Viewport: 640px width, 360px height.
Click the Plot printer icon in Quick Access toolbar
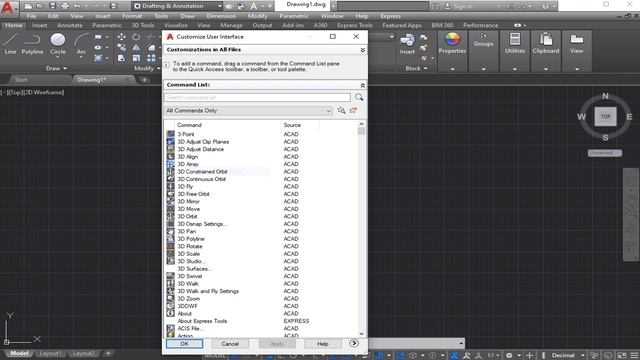tap(65, 6)
